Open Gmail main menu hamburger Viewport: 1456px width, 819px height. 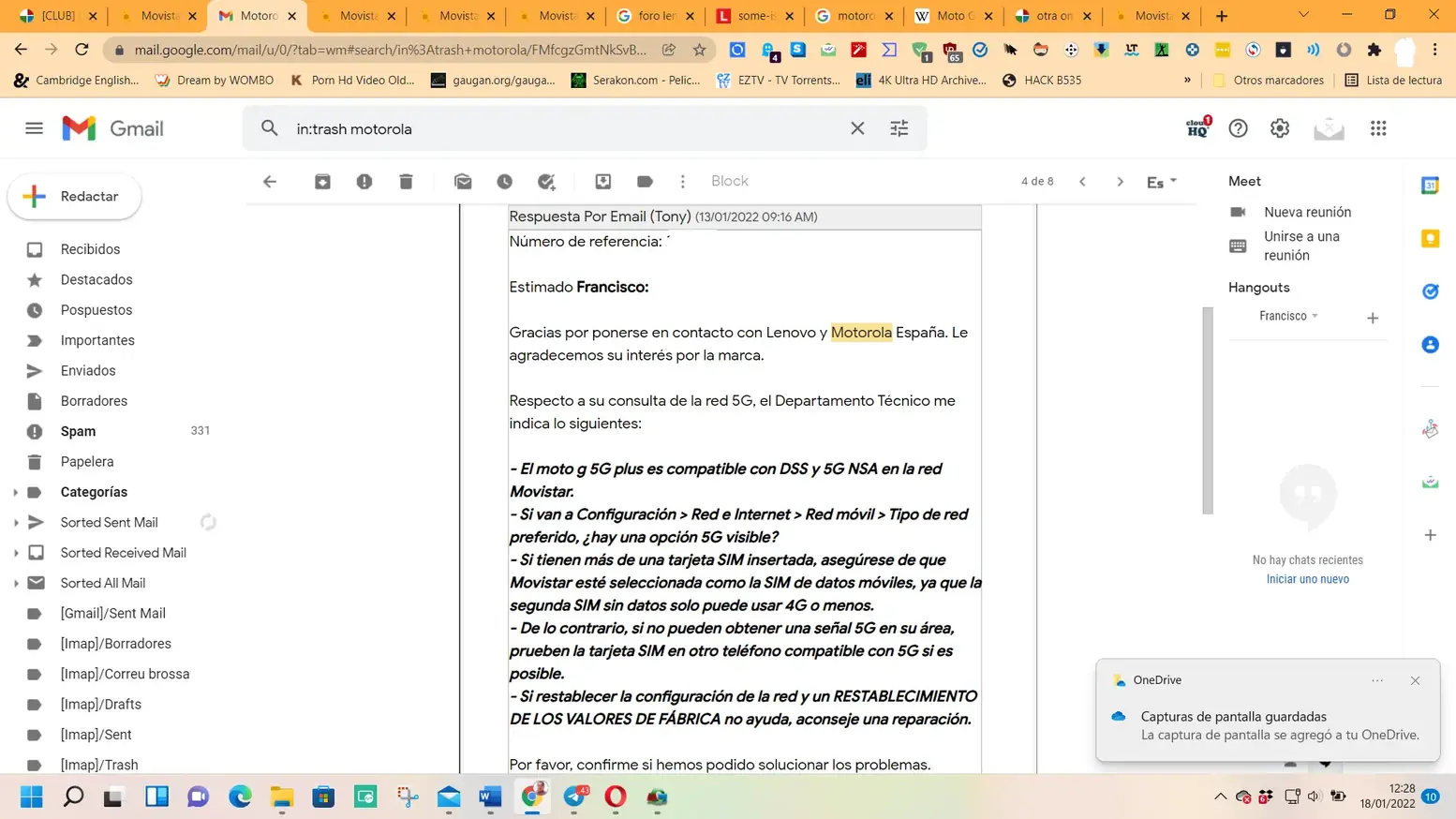point(34,128)
